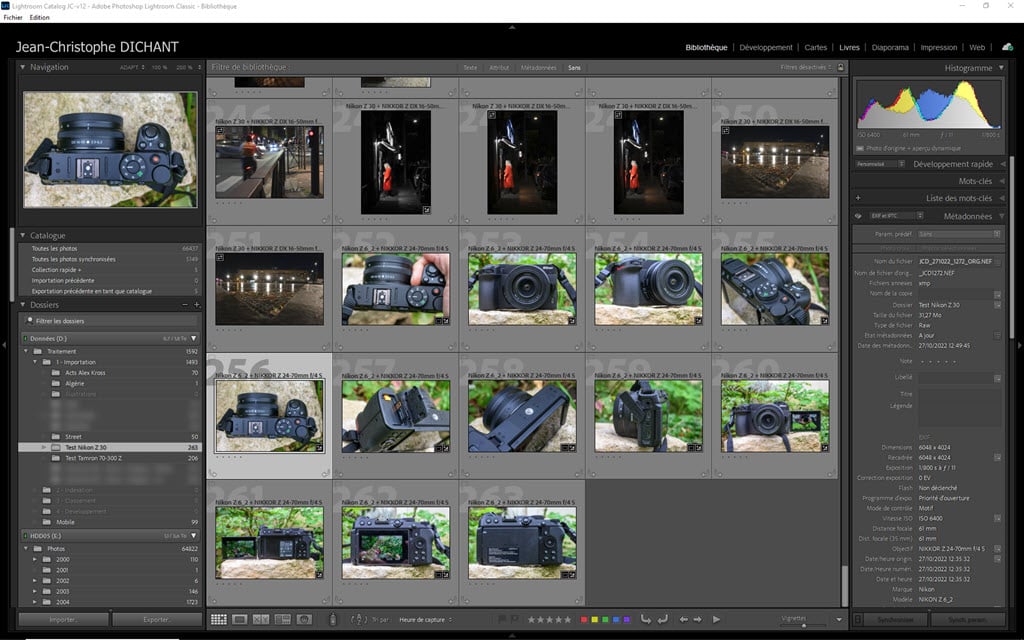Open the People (face) view icon
This screenshot has height=640, width=1024.
coord(304,619)
